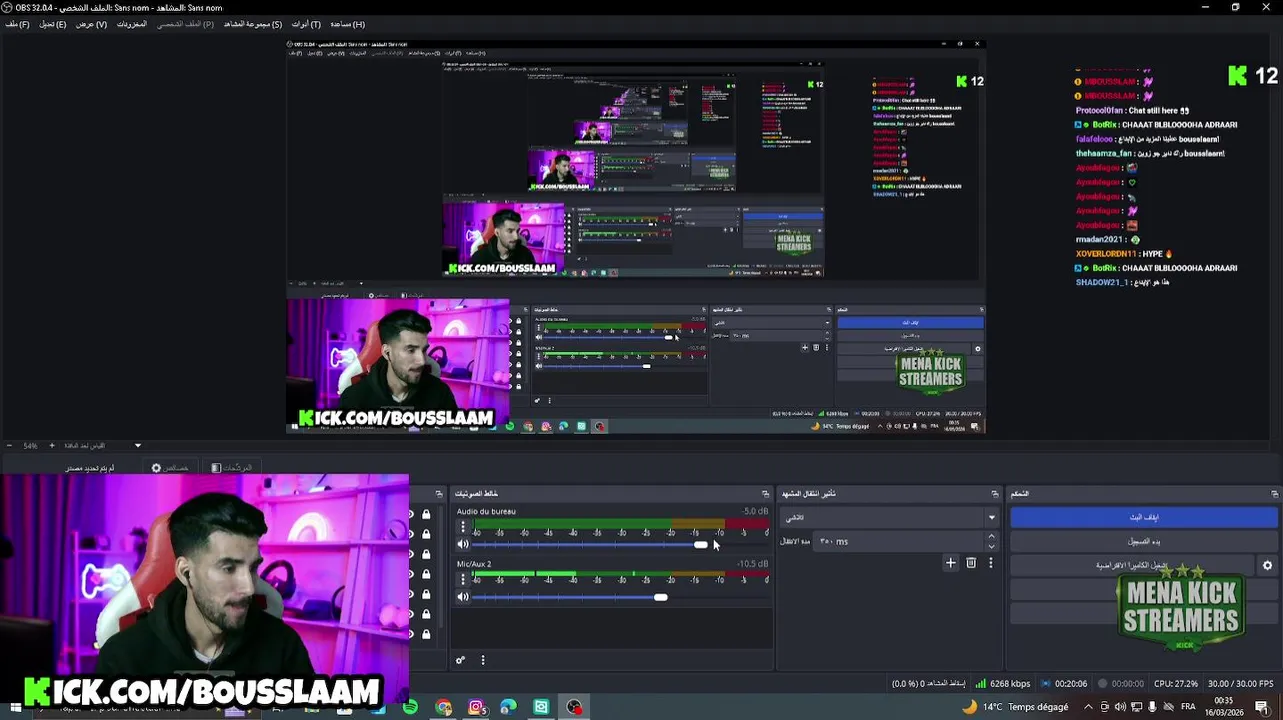
Task: Click the Audio du bureau volume slider handle
Action: (x=700, y=545)
